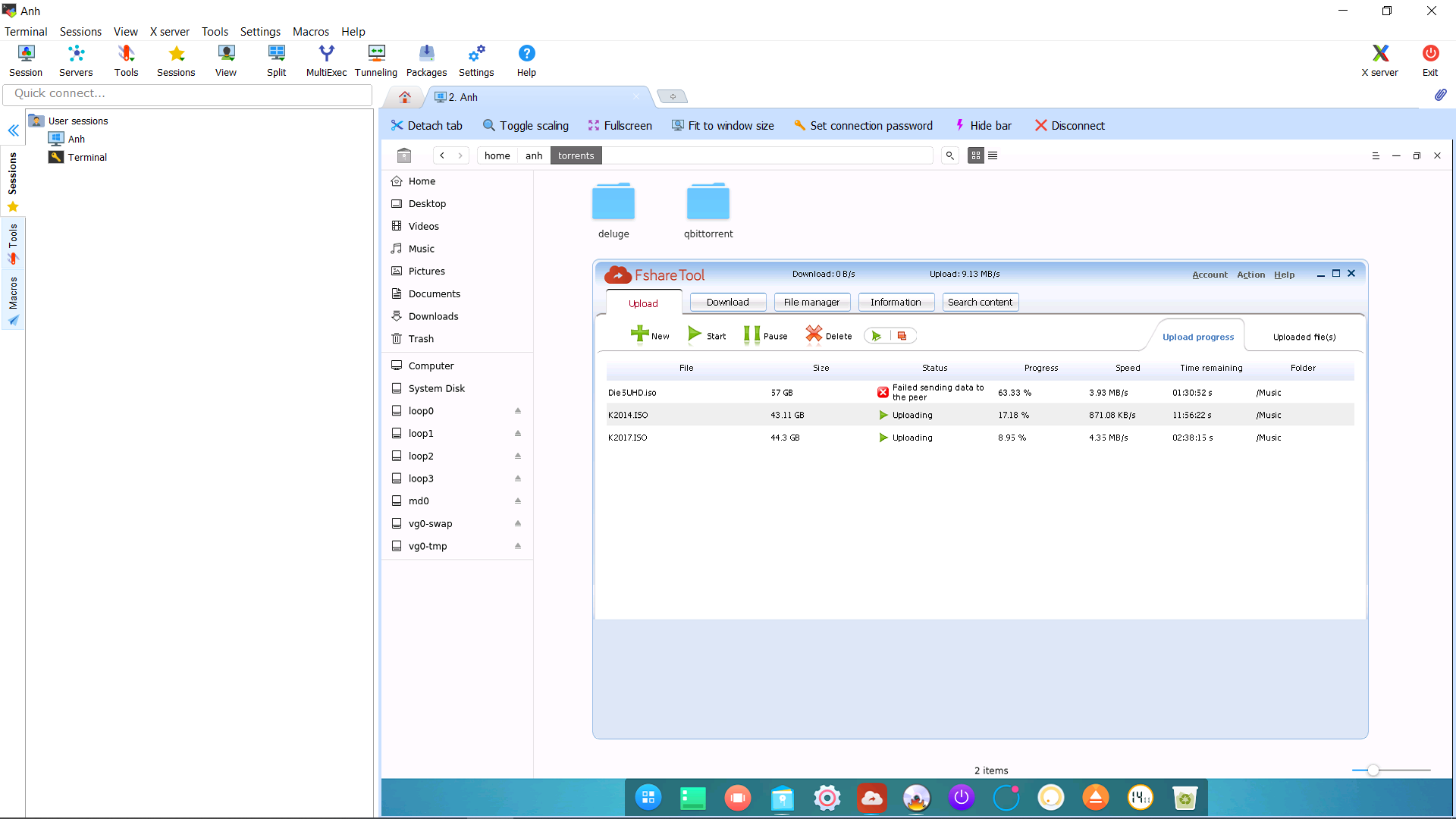The image size is (1456, 819).
Task: Switch to the File manager tab
Action: [811, 303]
